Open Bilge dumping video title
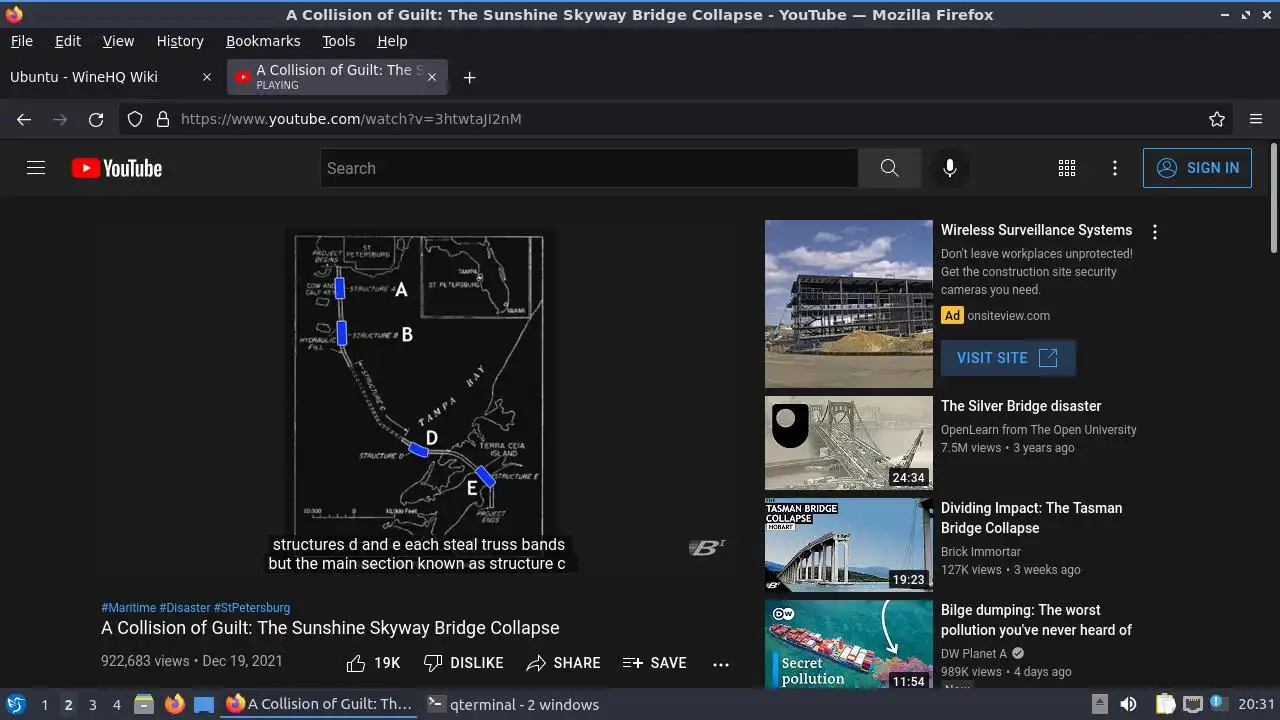Screen dimensions: 1280x720 [x=1036, y=620]
